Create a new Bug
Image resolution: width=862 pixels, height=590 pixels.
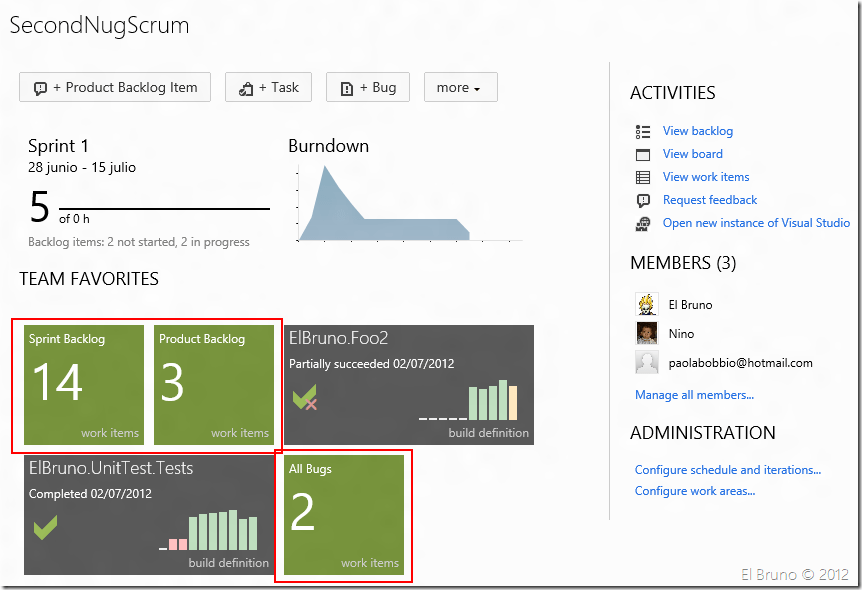368,87
